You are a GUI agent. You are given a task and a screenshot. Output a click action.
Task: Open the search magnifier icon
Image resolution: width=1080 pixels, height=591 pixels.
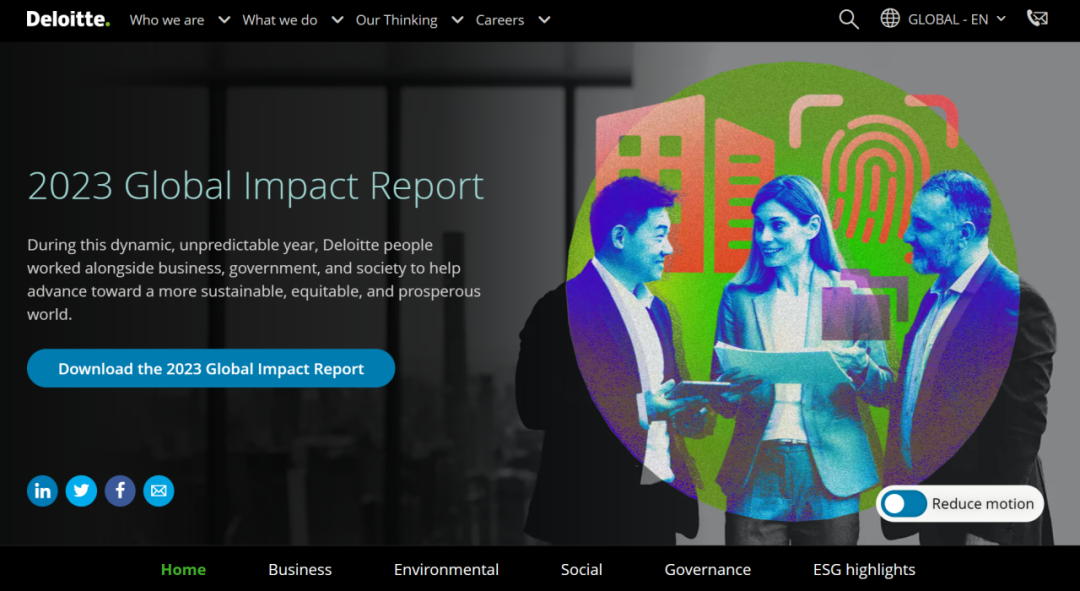coord(849,19)
